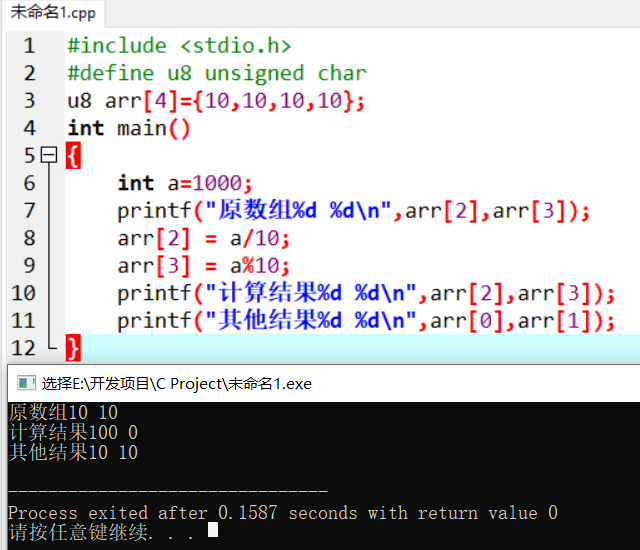Click the int a=1000 statement

coord(185,184)
